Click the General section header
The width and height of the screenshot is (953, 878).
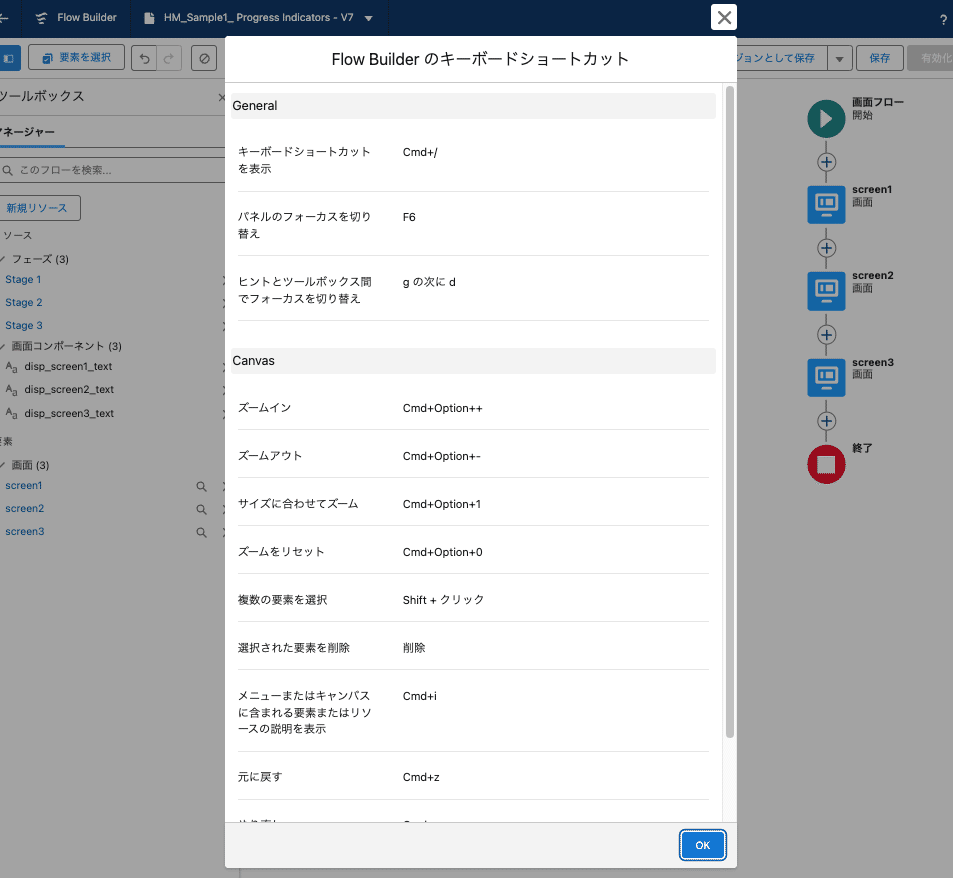pyautogui.click(x=473, y=106)
